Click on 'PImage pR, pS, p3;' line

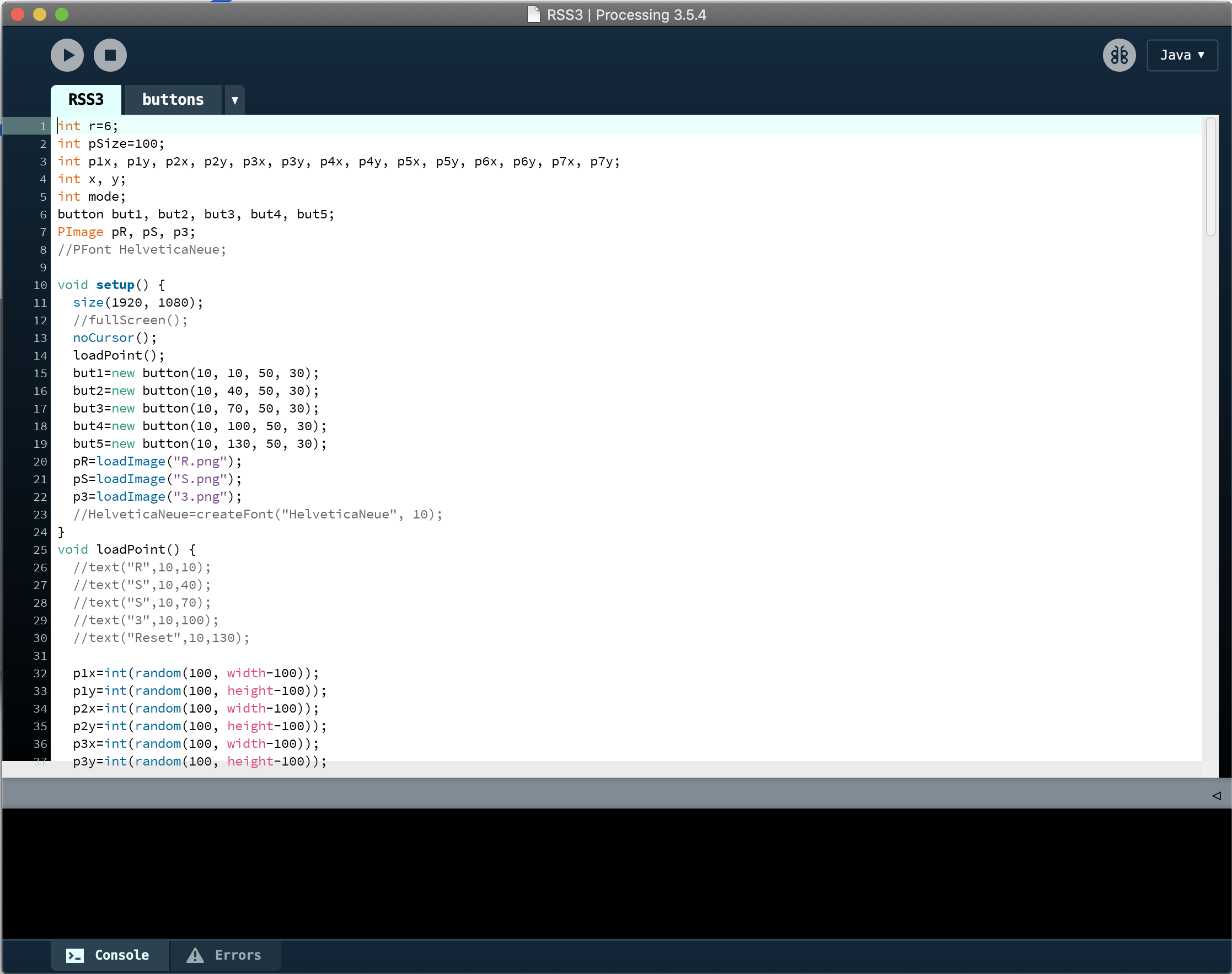(126, 232)
